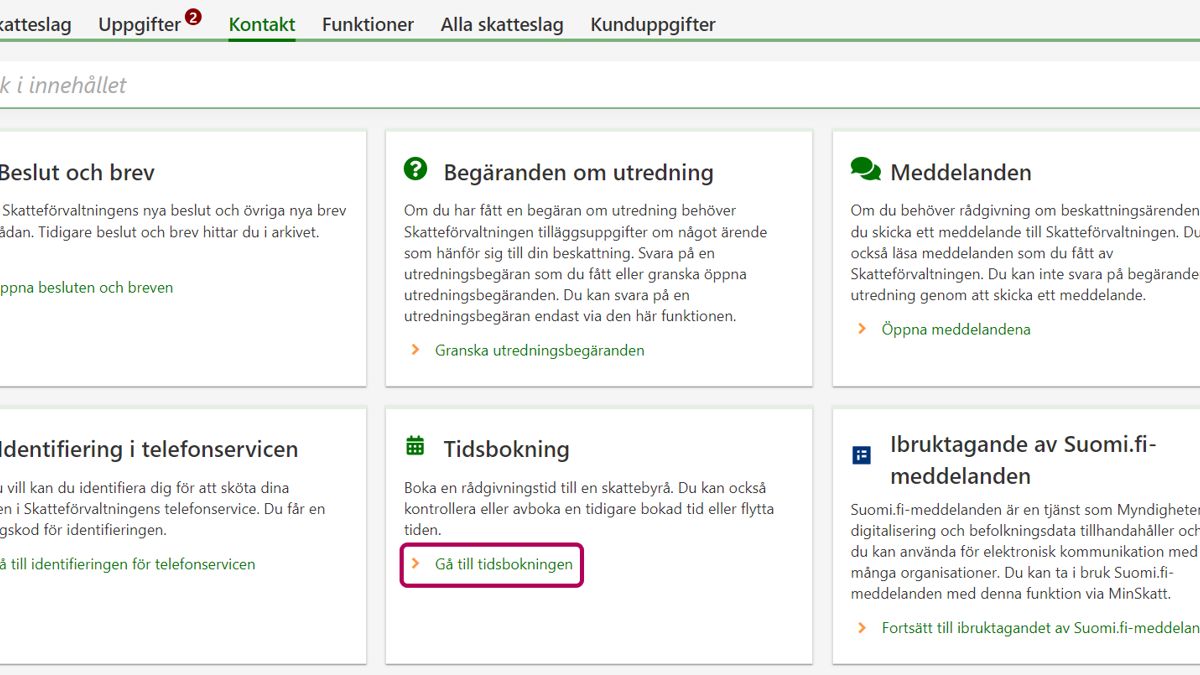1200x675 pixels.
Task: Follow the identifieringen för telefonservicen link
Action: pos(126,564)
